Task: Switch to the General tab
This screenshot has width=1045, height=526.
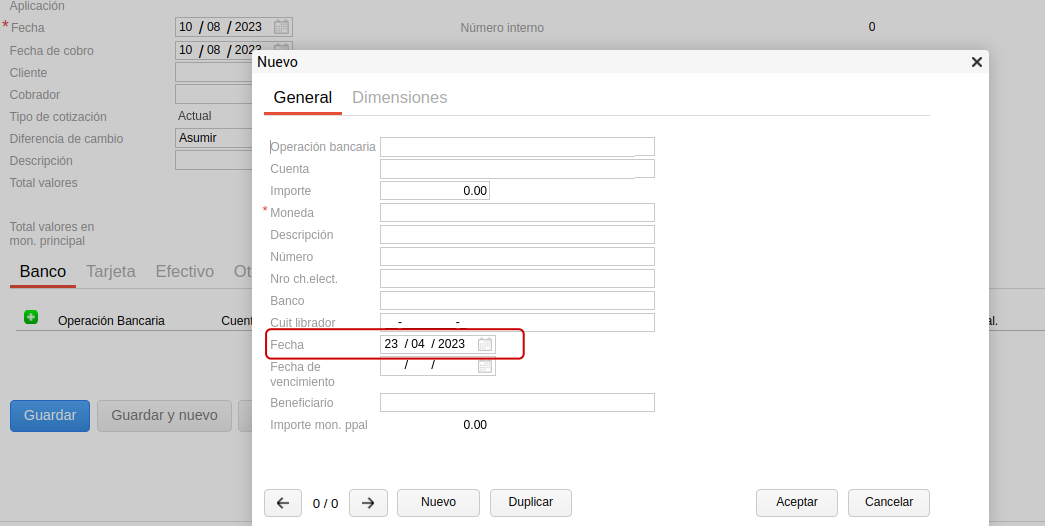Action: coord(303,97)
